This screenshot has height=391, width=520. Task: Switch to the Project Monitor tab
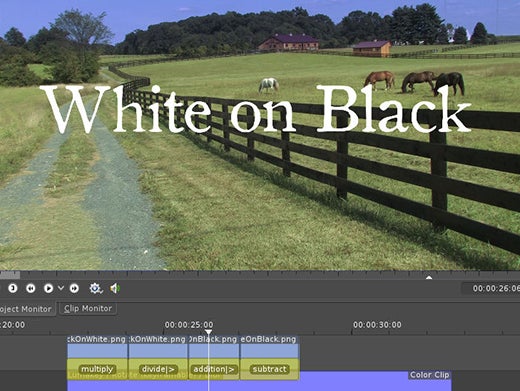pos(26,309)
